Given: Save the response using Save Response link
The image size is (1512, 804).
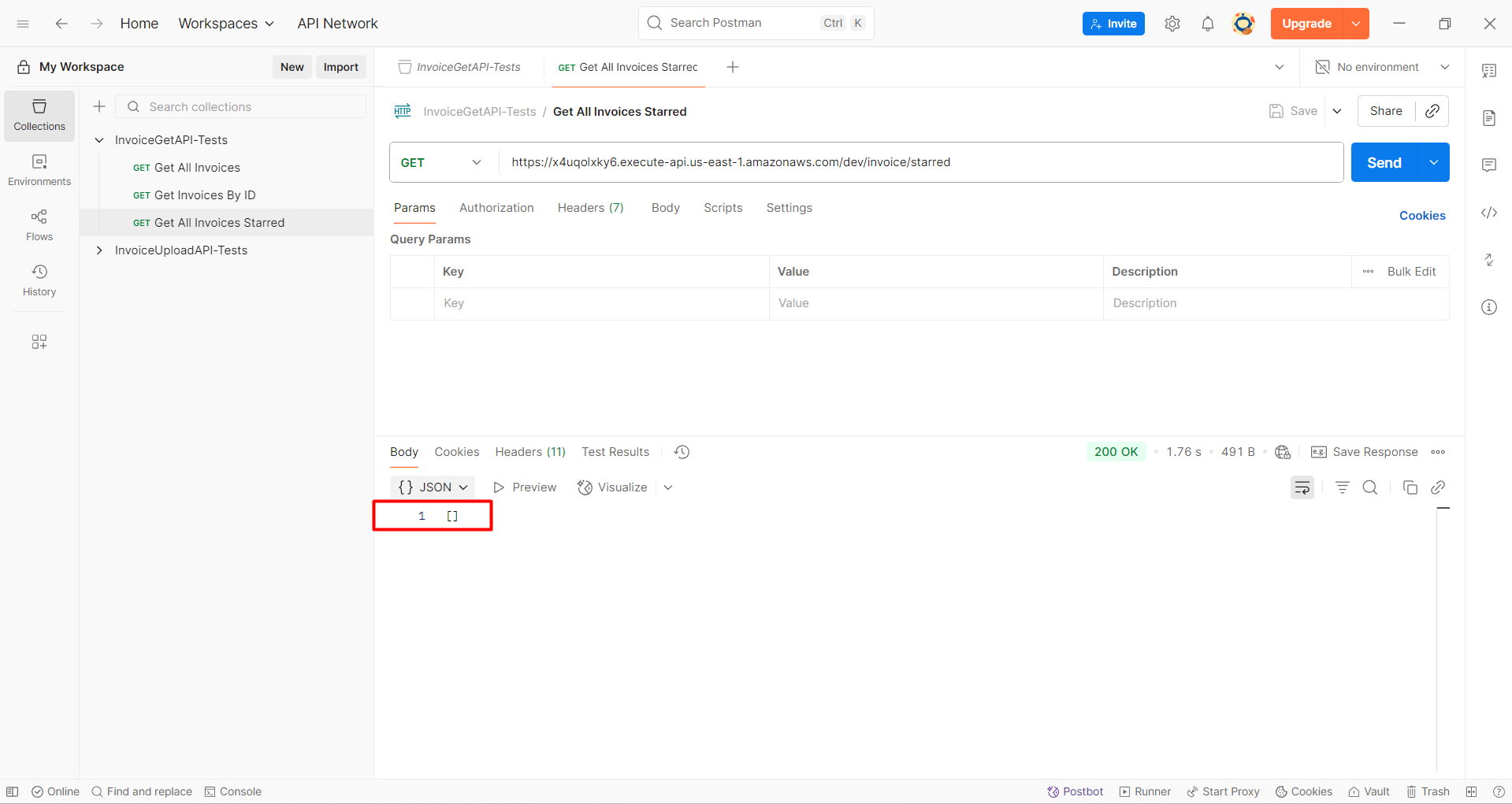Looking at the screenshot, I should [x=1374, y=452].
